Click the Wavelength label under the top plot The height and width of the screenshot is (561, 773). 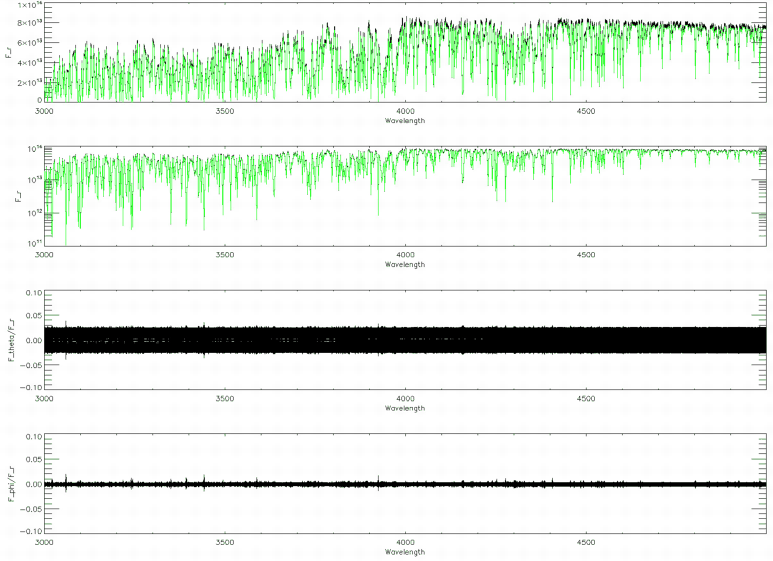pyautogui.click(x=404, y=120)
